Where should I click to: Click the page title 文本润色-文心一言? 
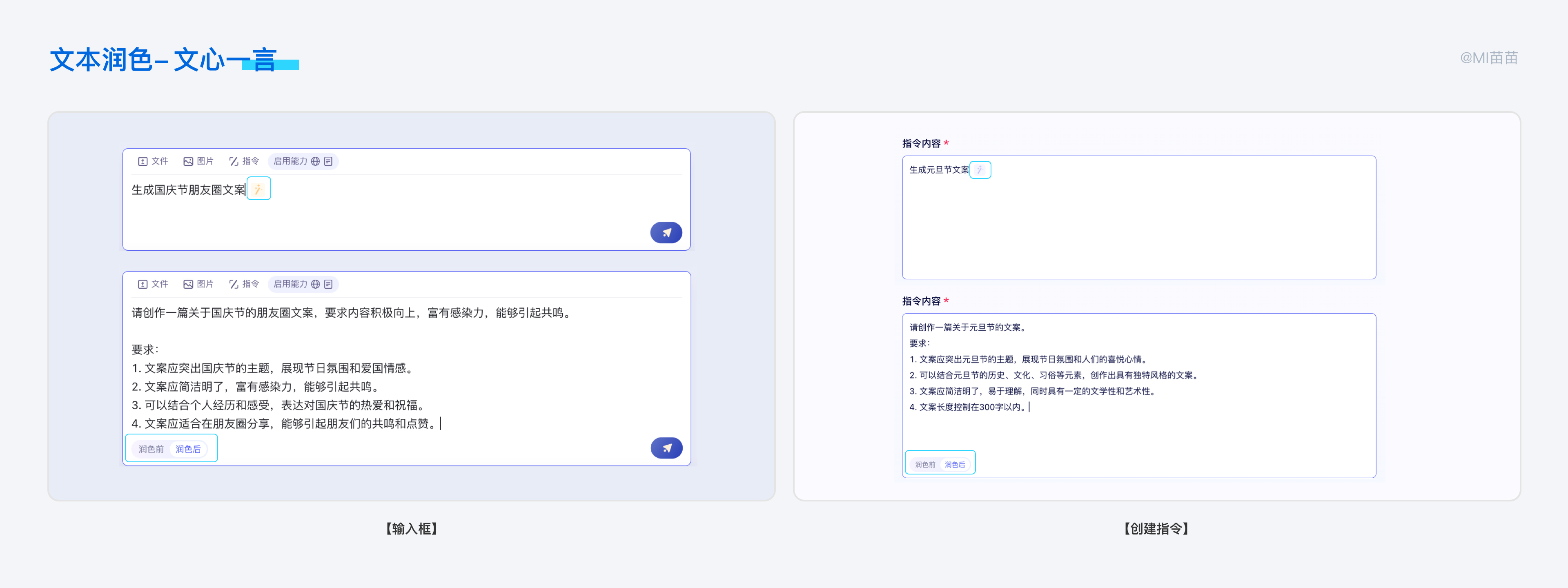164,60
